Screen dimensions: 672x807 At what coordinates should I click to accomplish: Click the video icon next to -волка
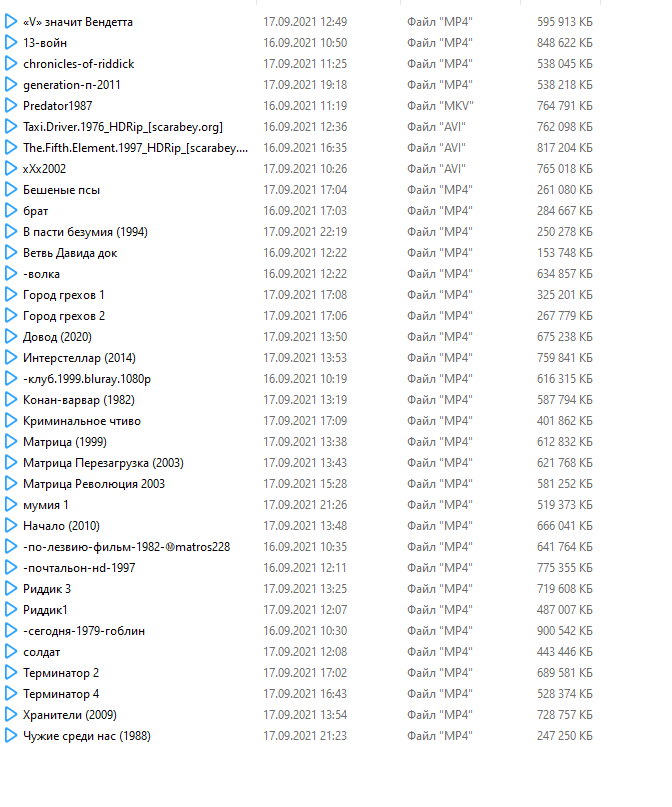(x=11, y=274)
